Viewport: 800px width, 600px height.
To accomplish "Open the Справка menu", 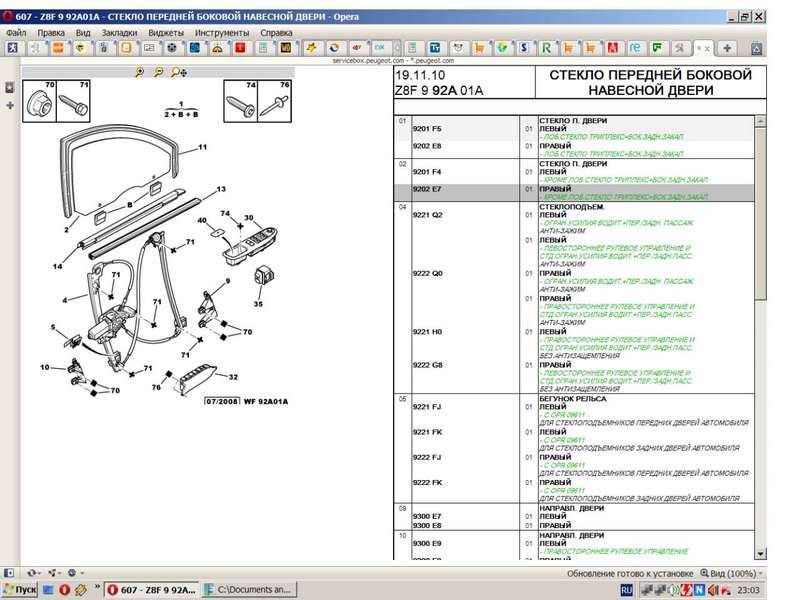I will click(276, 32).
